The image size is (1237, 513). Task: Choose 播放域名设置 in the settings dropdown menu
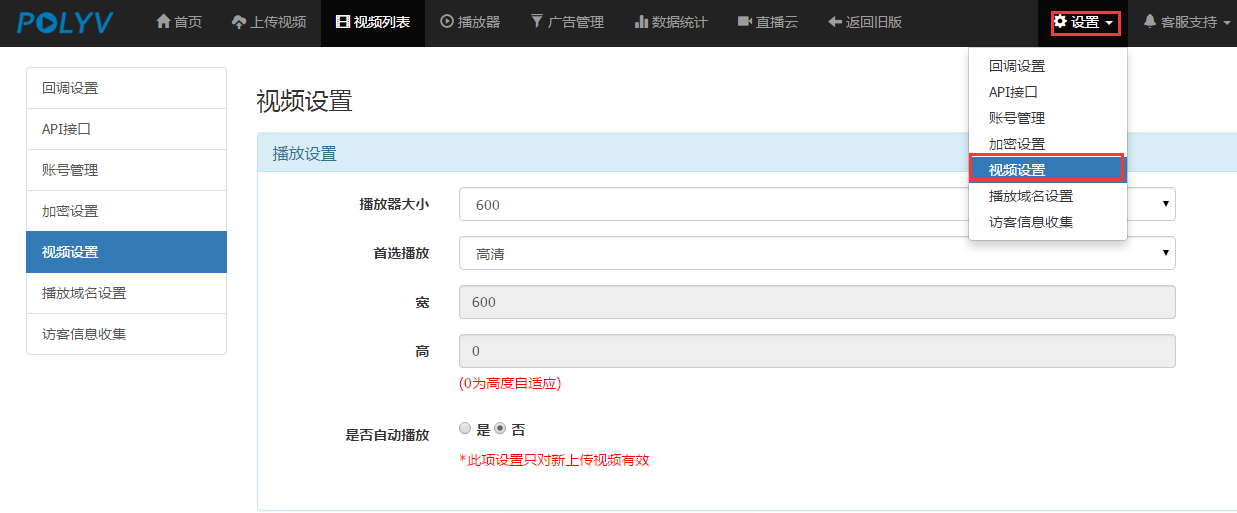[1047, 196]
